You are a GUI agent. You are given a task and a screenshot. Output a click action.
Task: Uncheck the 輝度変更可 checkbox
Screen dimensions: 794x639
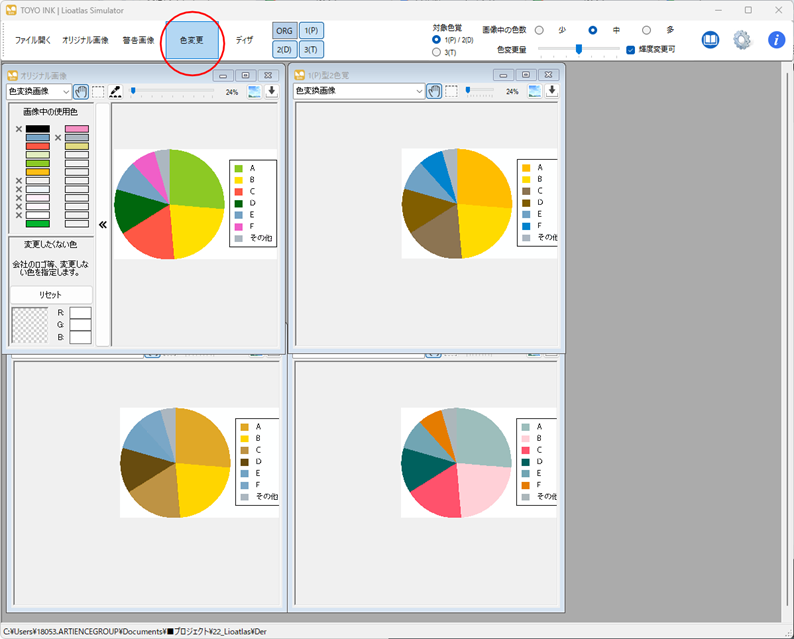click(x=630, y=49)
